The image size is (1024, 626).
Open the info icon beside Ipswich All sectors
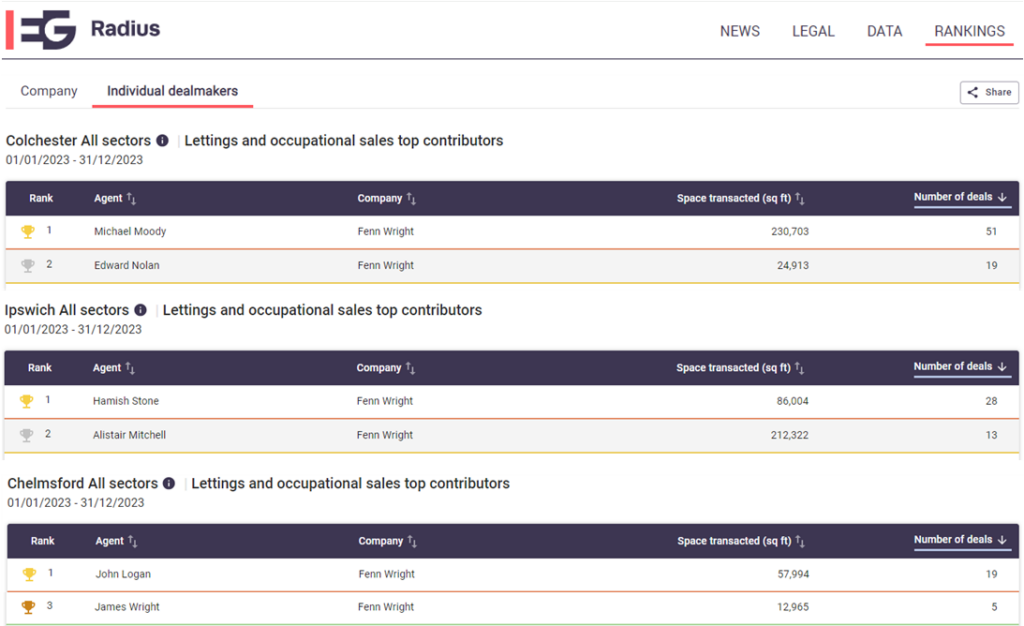pyautogui.click(x=140, y=310)
